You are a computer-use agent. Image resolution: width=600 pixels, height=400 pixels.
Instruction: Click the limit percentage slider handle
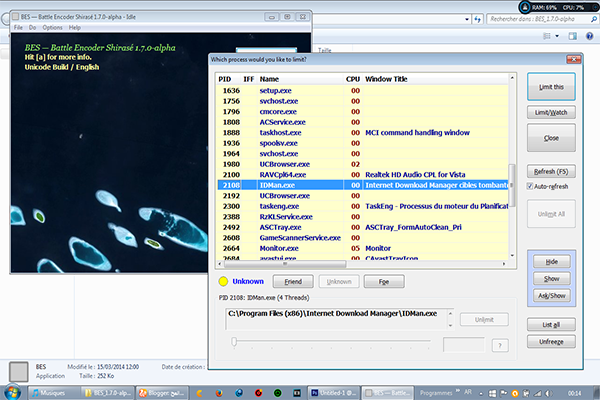point(234,341)
